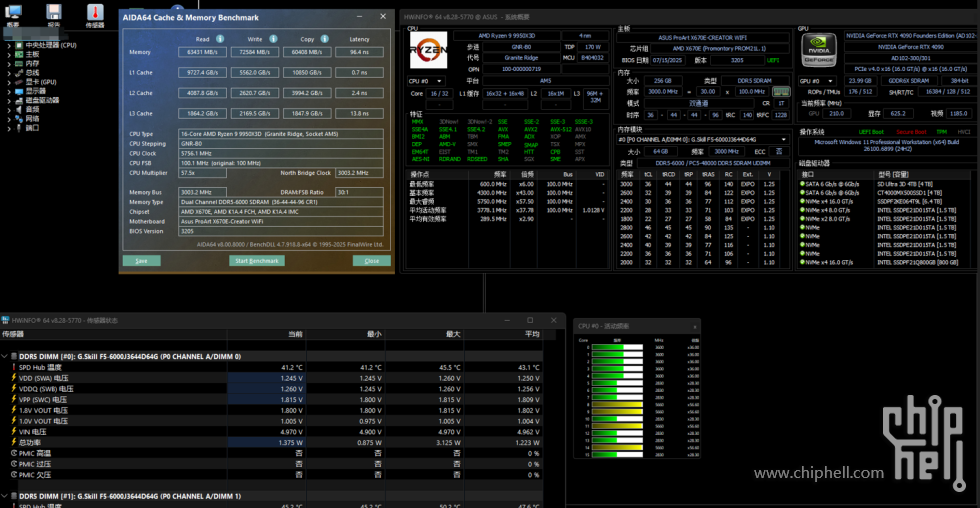
Task: Click the info icon next to Read
Action: tap(218, 39)
